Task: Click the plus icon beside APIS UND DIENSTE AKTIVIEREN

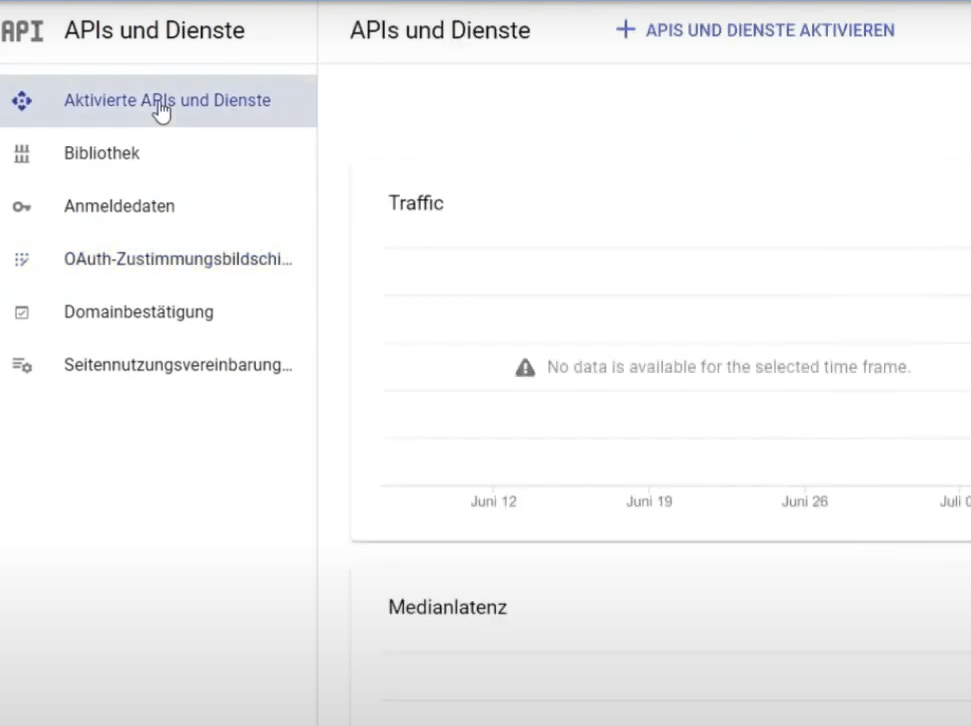Action: (625, 30)
